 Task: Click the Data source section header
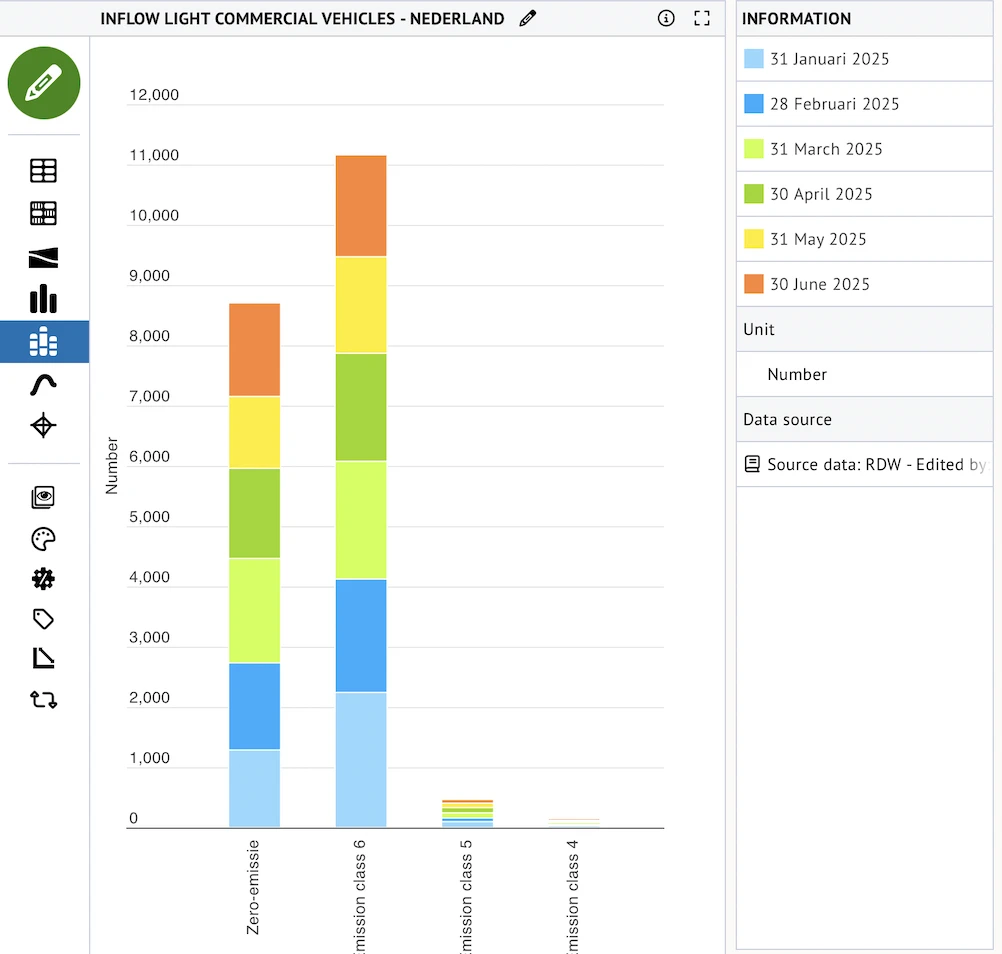(x=864, y=419)
